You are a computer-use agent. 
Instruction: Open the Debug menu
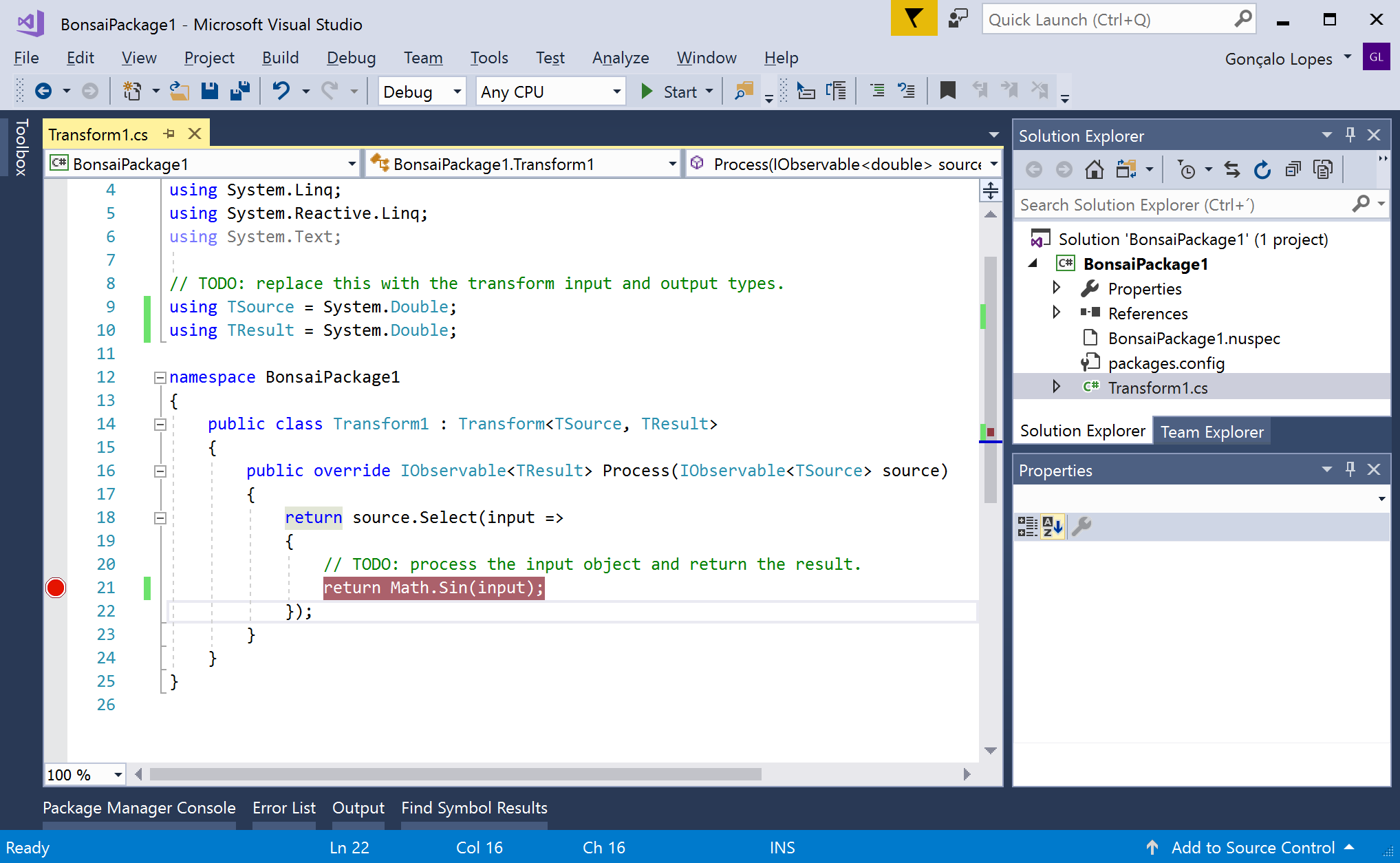click(351, 58)
